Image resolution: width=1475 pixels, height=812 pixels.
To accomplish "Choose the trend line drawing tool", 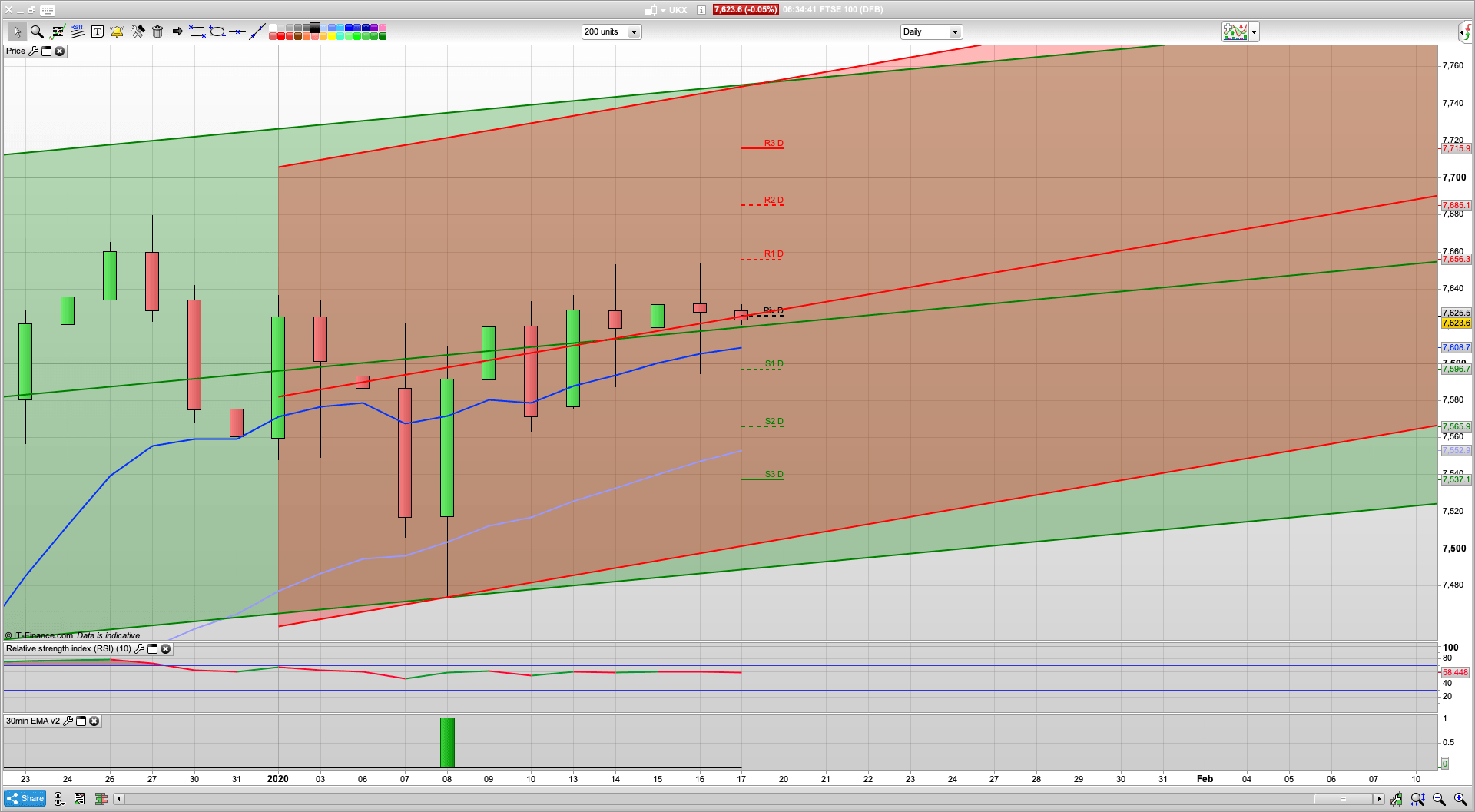I will click(x=257, y=31).
